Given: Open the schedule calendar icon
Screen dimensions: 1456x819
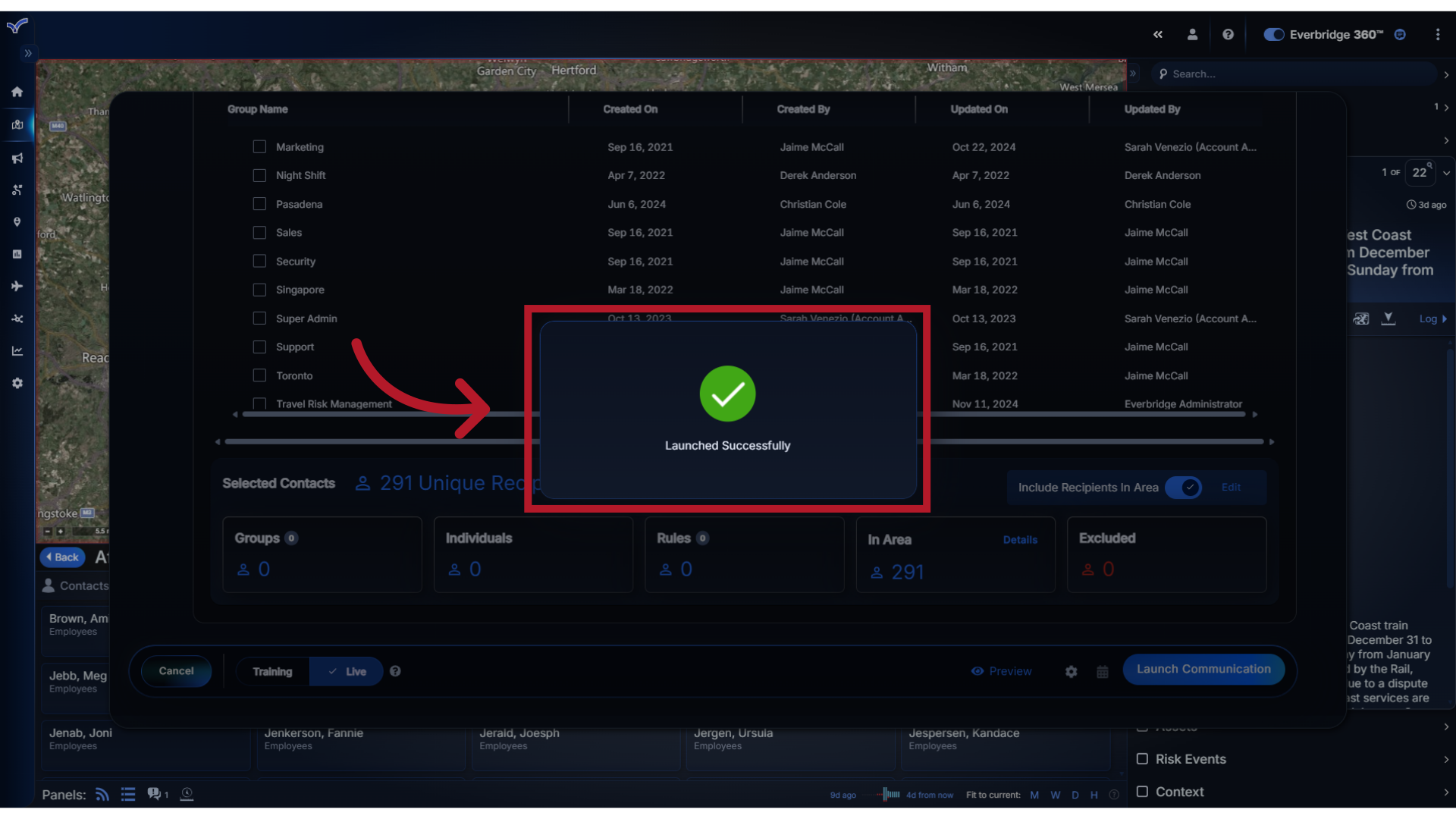Looking at the screenshot, I should click(x=1102, y=671).
